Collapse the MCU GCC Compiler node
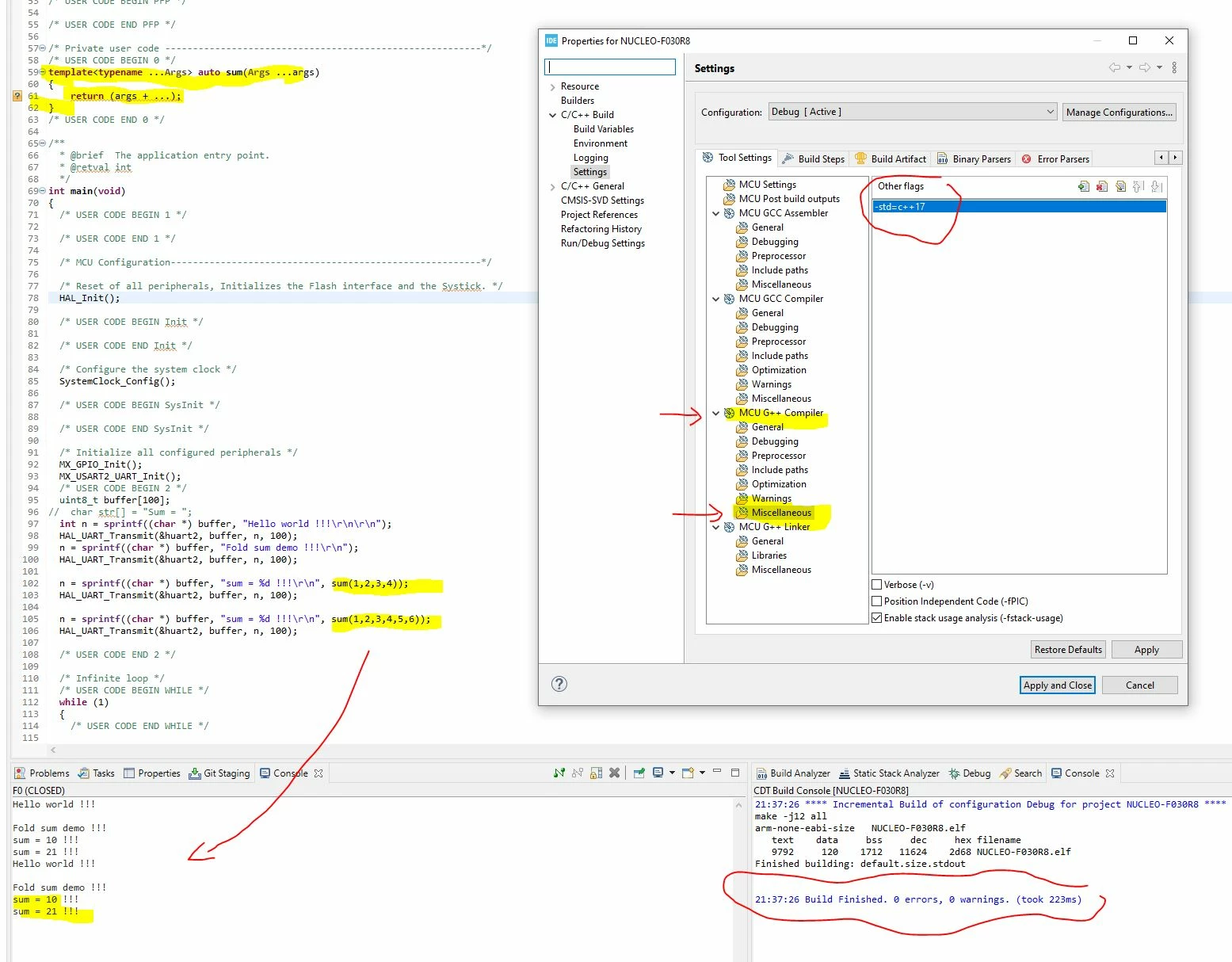 point(716,299)
